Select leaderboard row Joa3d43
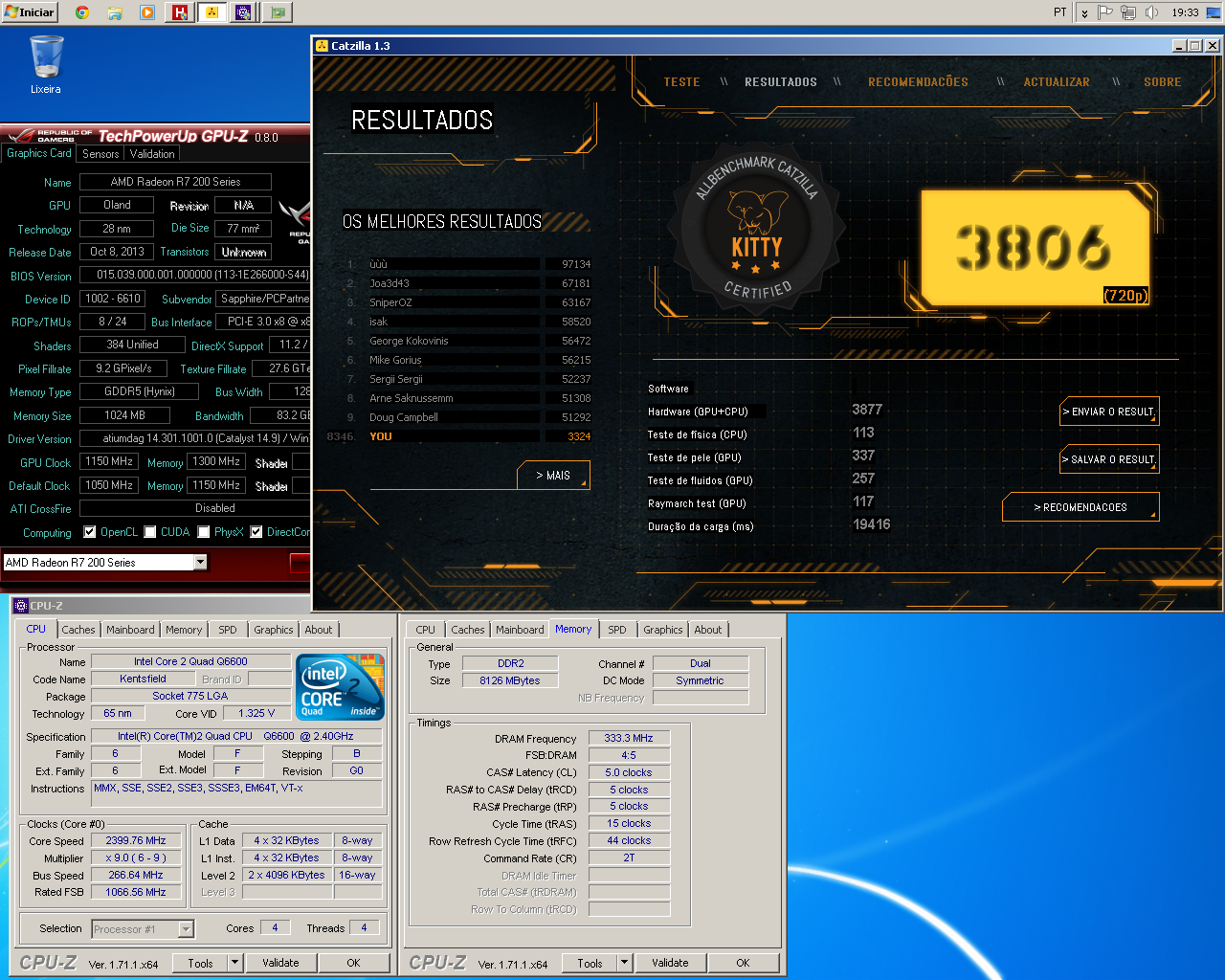The height and width of the screenshot is (980, 1225). [468, 283]
